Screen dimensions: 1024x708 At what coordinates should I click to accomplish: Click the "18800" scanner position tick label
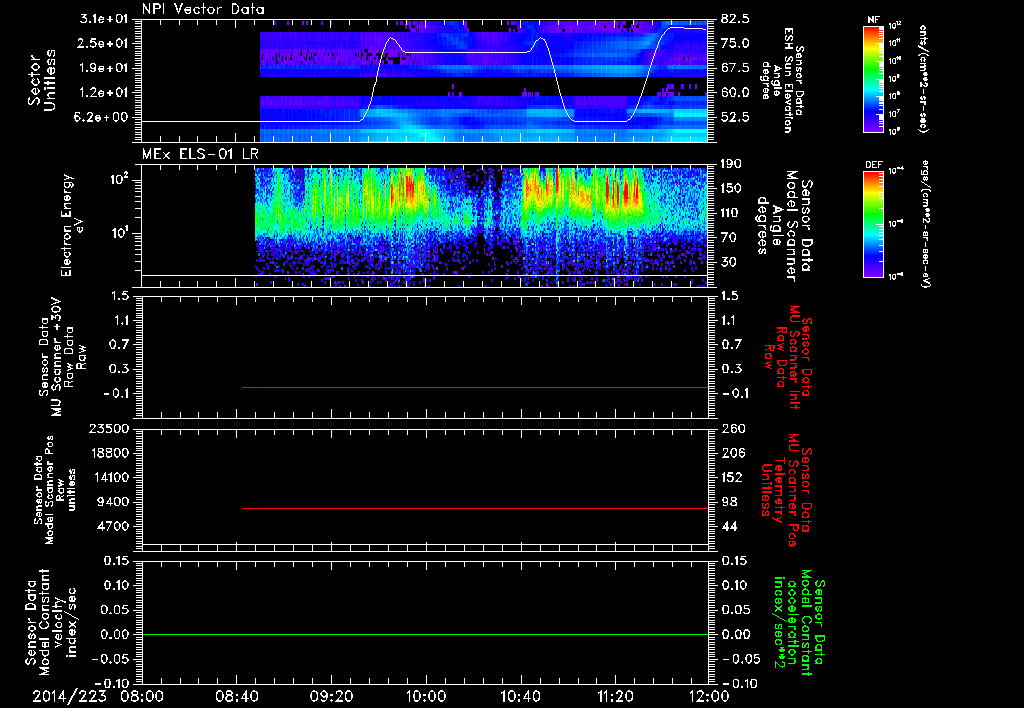point(111,453)
